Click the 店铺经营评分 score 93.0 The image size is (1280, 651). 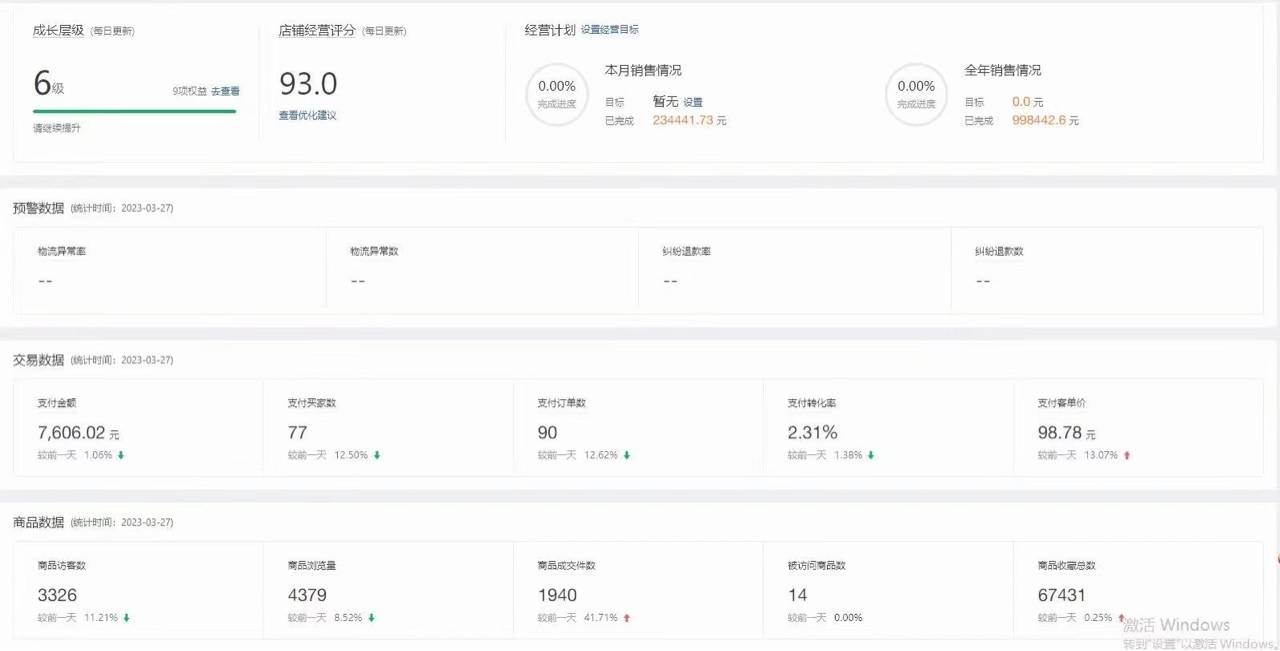[308, 83]
